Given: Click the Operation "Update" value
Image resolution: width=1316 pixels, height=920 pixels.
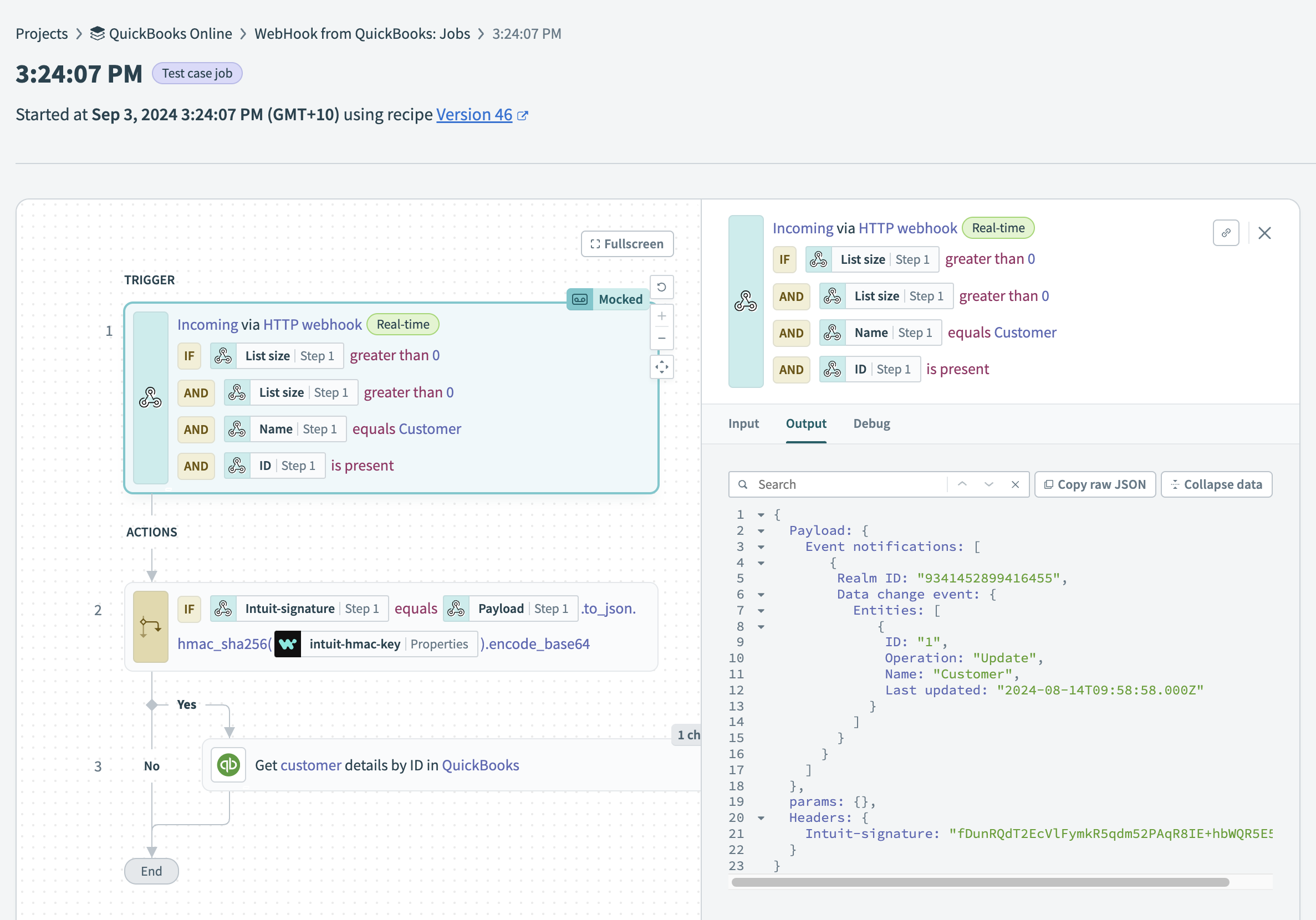Looking at the screenshot, I should (x=1004, y=658).
